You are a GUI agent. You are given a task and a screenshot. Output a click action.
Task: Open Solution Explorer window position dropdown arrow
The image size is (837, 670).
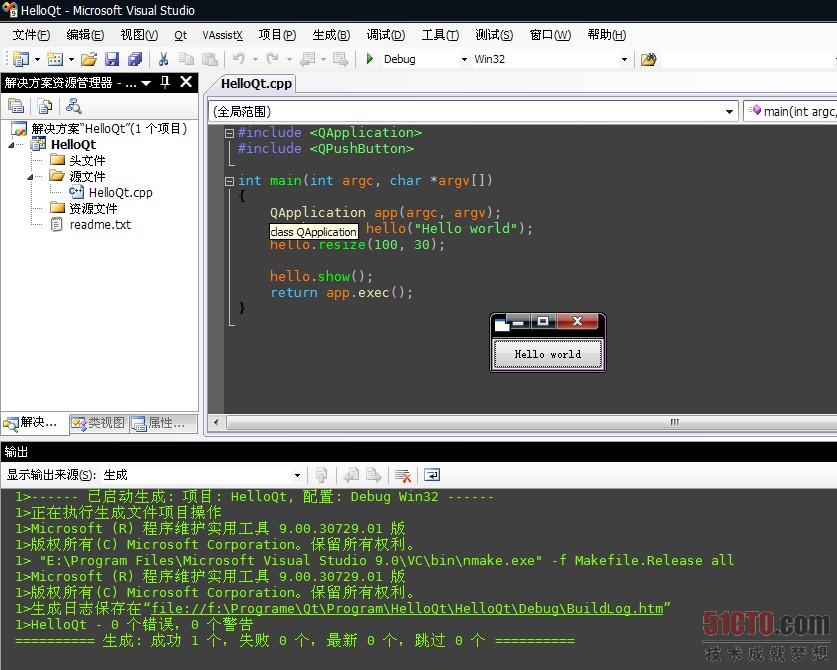coord(146,83)
